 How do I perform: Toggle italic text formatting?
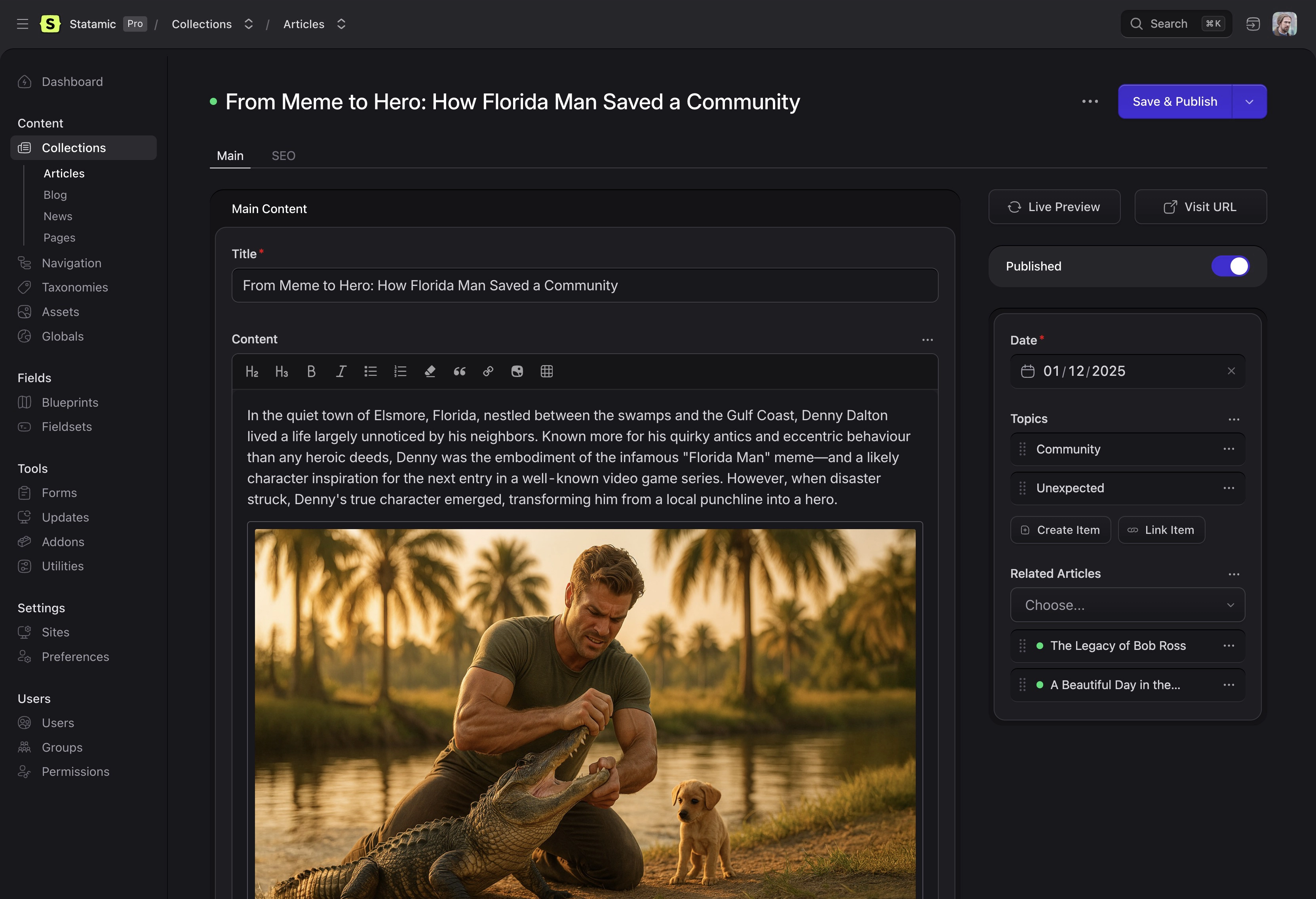click(341, 371)
